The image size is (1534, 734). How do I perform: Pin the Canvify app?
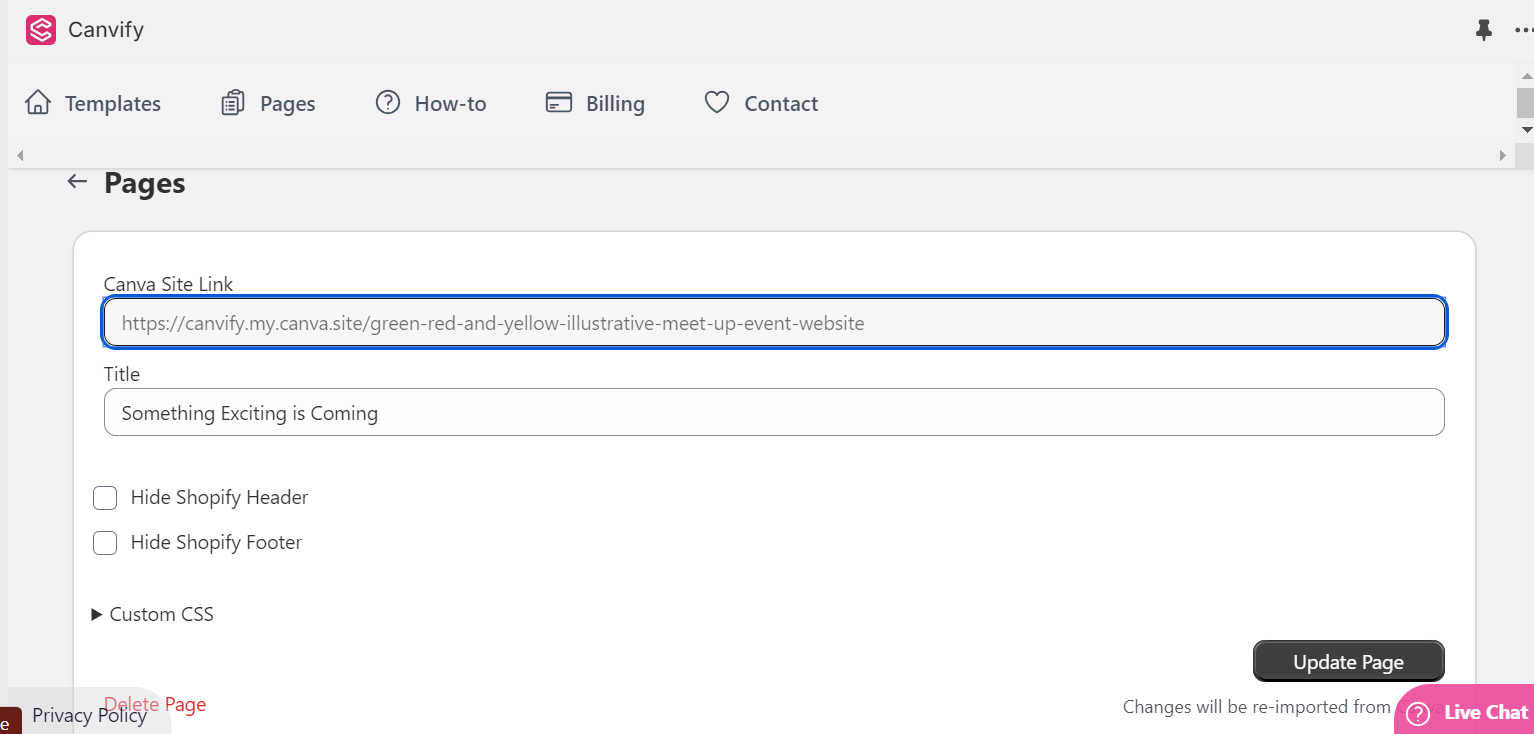point(1484,31)
